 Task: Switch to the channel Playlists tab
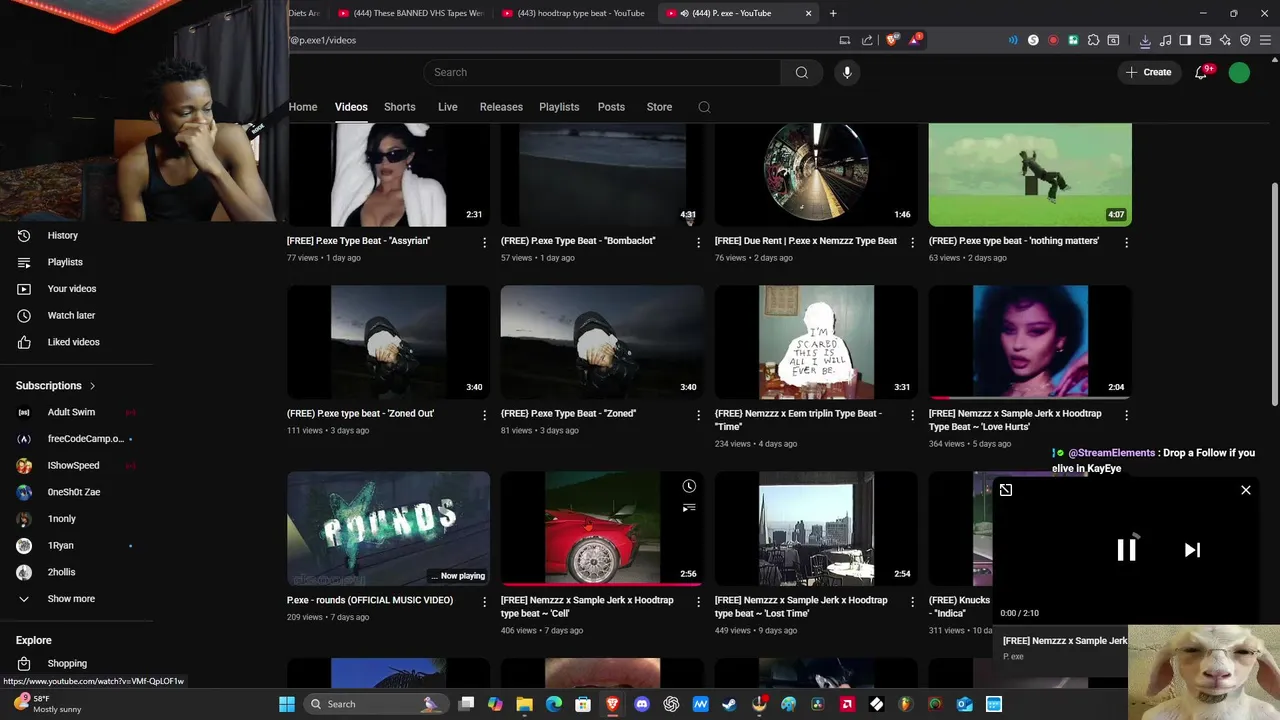(559, 107)
